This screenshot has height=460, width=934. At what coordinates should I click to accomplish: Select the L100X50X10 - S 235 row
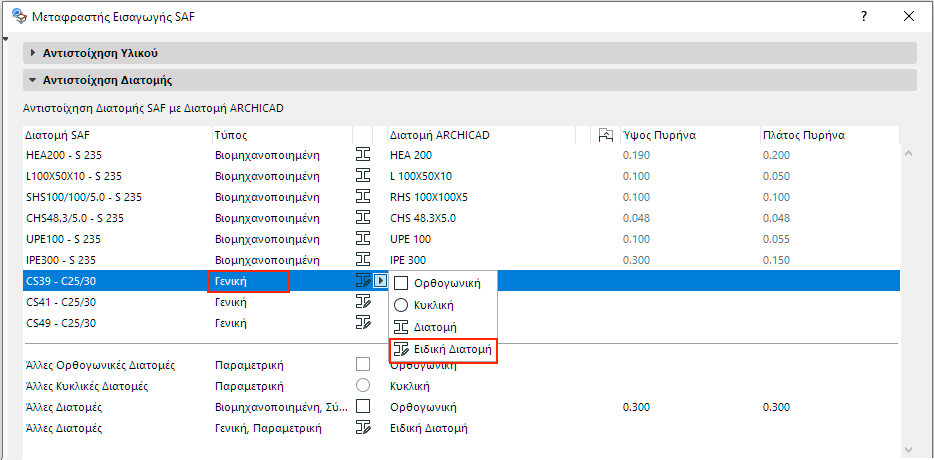click(x=461, y=176)
